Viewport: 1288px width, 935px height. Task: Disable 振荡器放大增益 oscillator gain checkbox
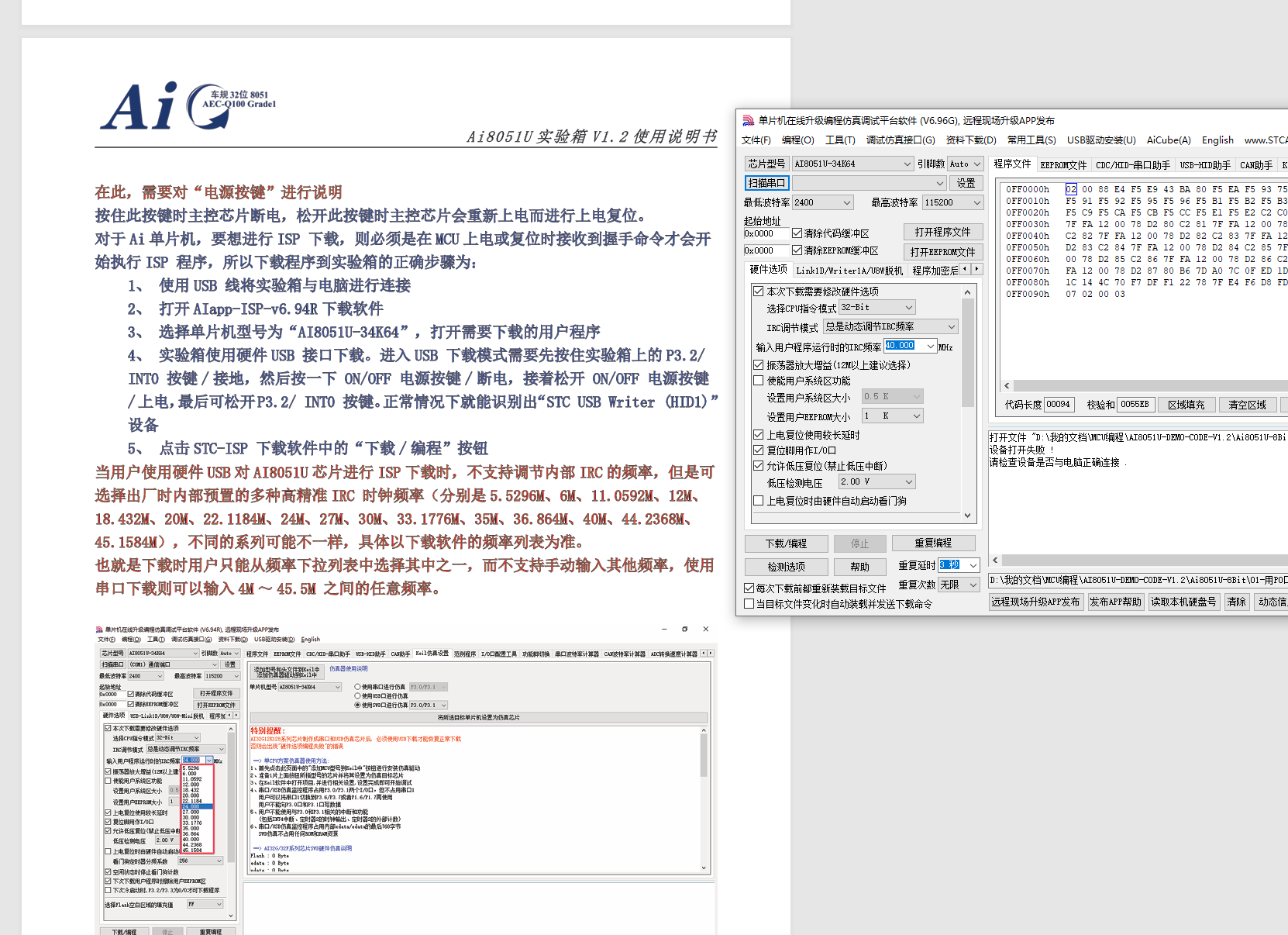tap(758, 364)
